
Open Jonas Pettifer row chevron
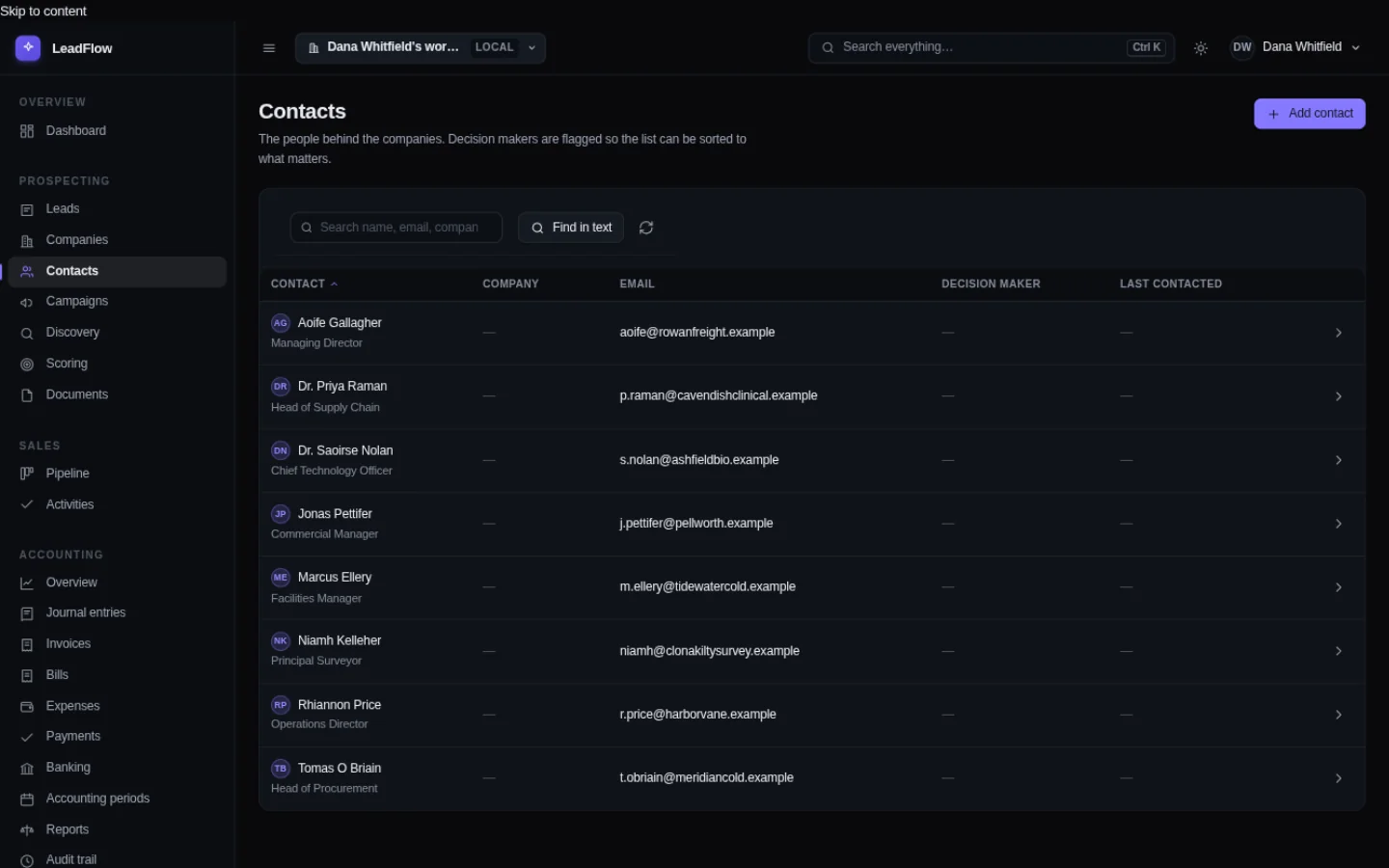1339,524
